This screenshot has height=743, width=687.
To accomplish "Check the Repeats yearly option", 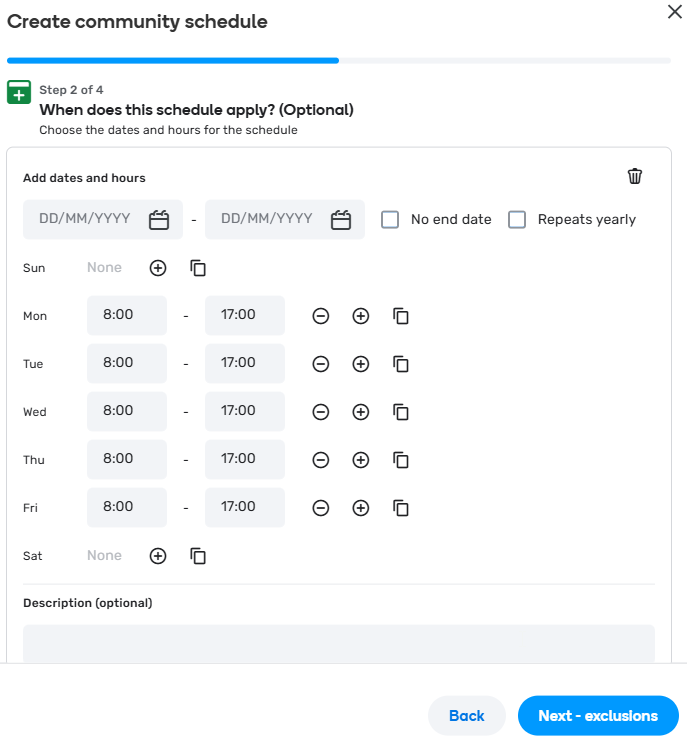I will [517, 220].
